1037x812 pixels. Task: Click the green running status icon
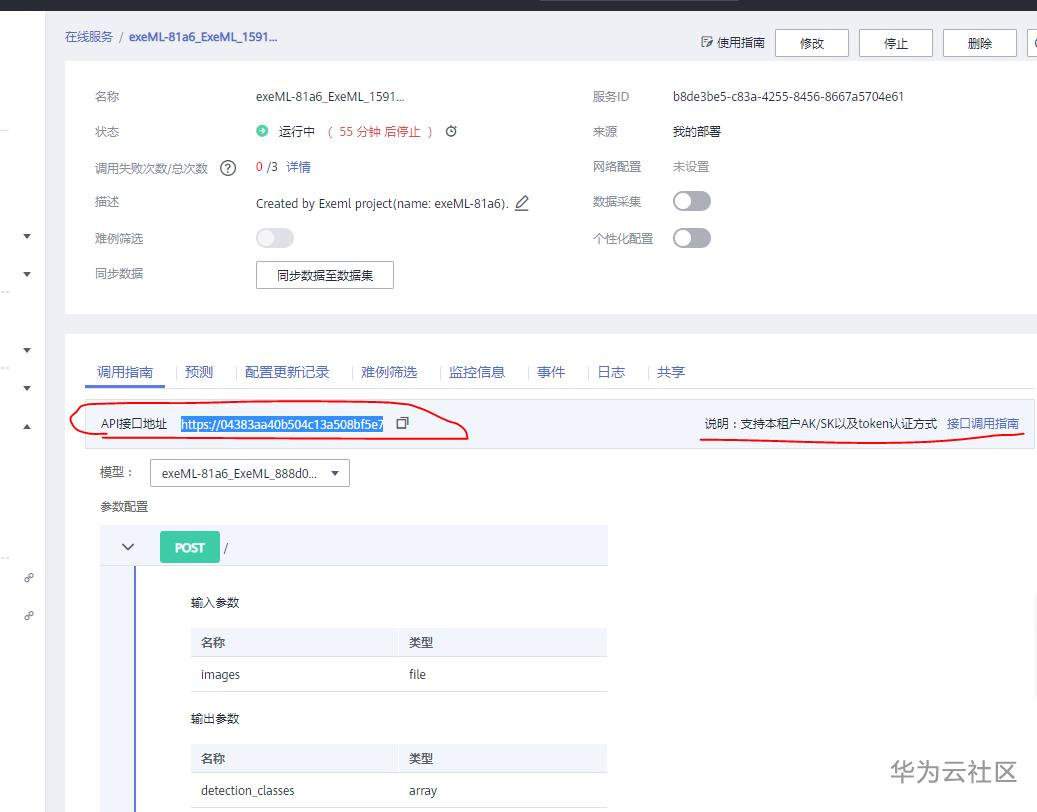(x=263, y=131)
